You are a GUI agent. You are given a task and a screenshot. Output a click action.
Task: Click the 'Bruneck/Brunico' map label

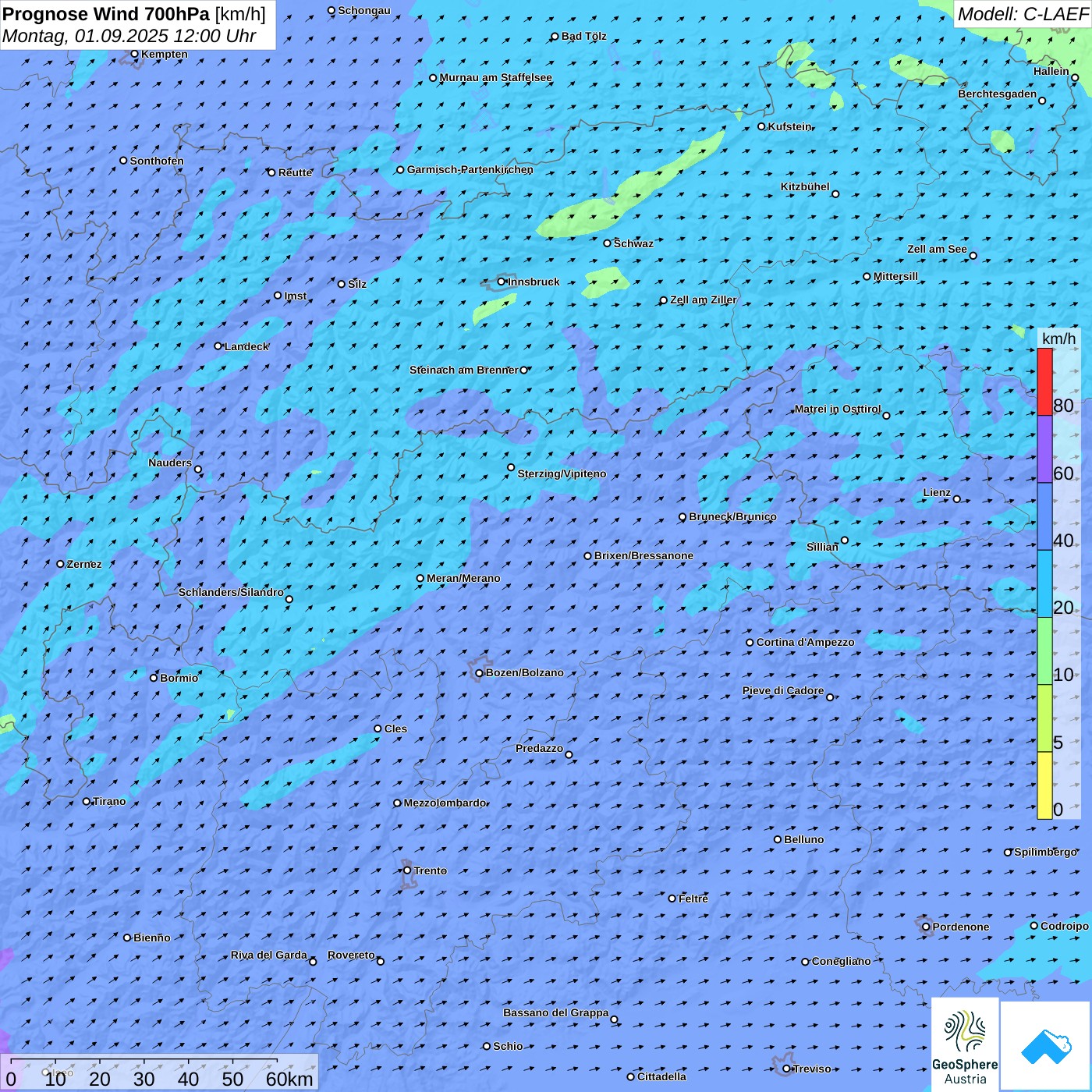(x=732, y=516)
